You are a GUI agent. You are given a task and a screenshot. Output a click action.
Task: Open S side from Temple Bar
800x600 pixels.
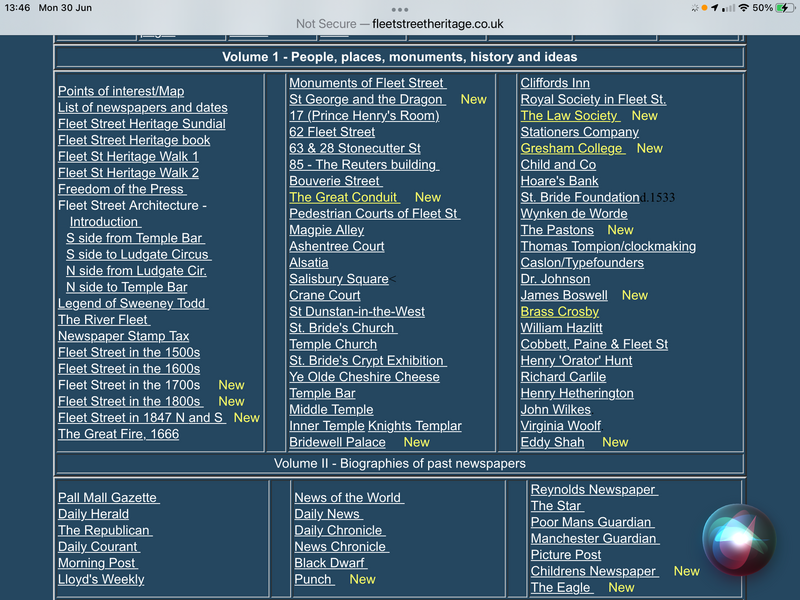click(x=135, y=238)
